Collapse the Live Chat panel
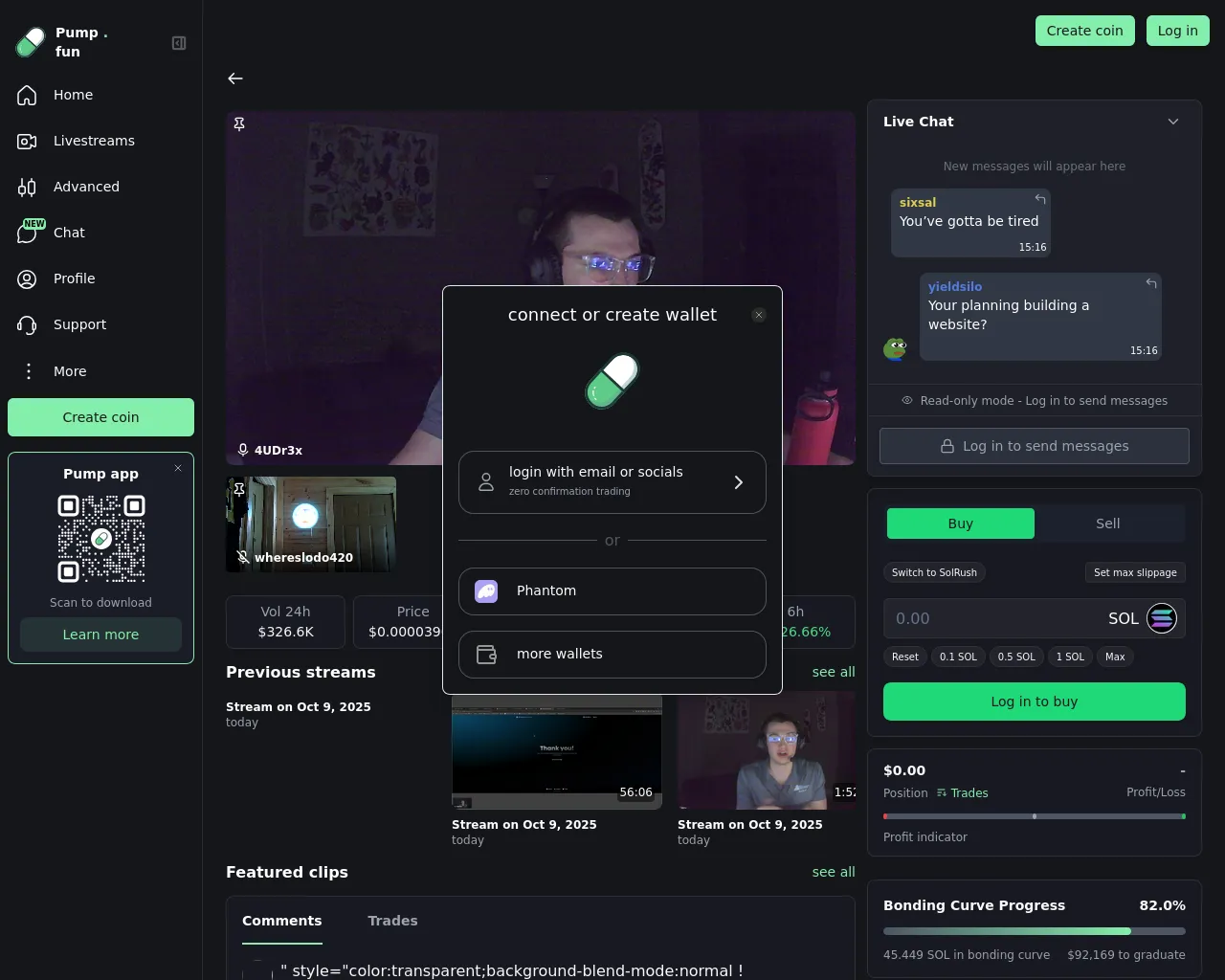This screenshot has height=980, width=1225. pos(1173,122)
